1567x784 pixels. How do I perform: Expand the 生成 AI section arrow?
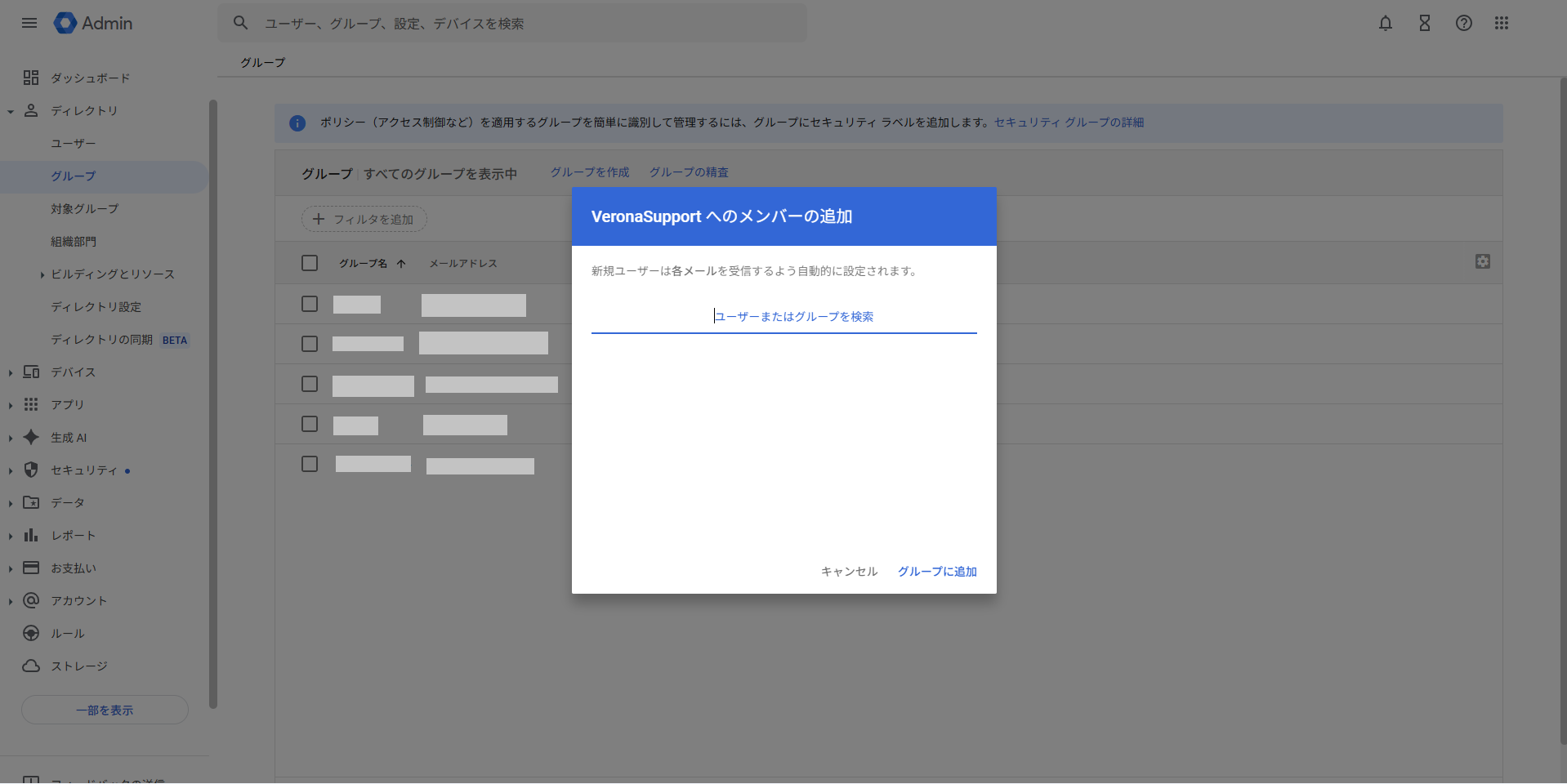point(11,438)
